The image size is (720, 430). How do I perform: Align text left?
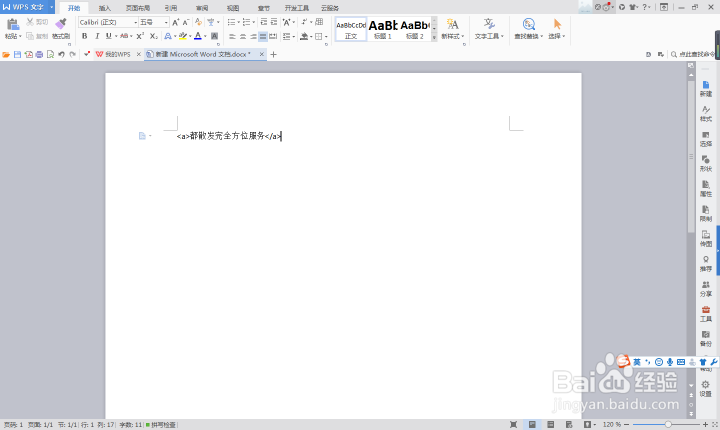coord(232,36)
